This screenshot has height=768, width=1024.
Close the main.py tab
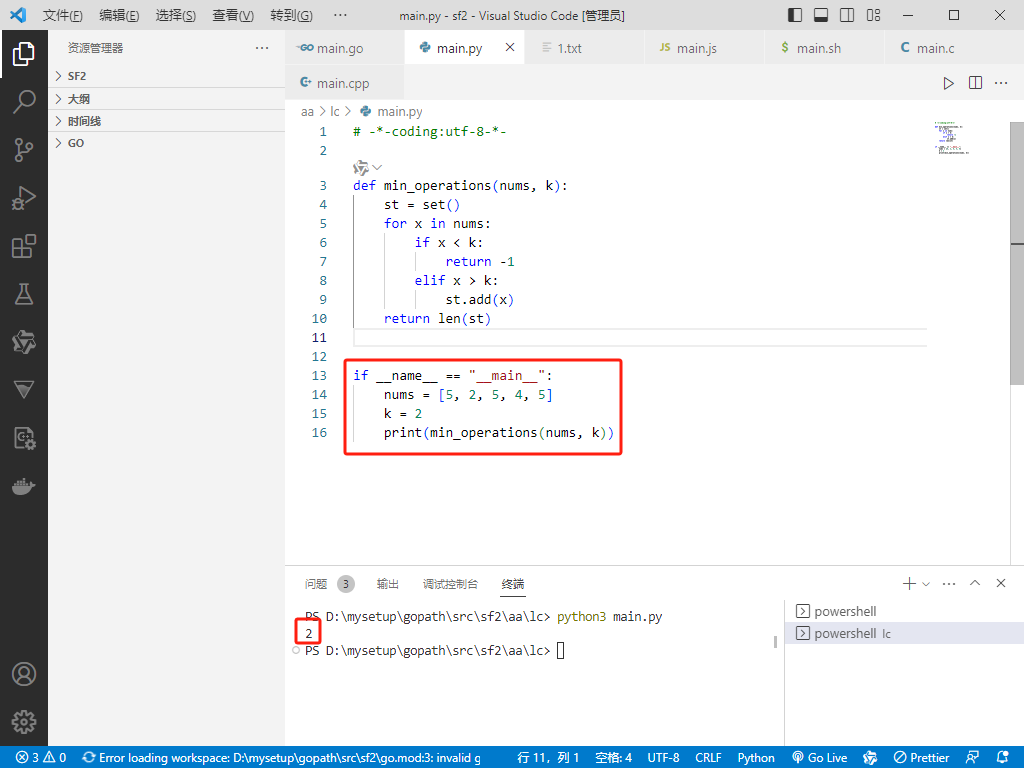click(510, 47)
